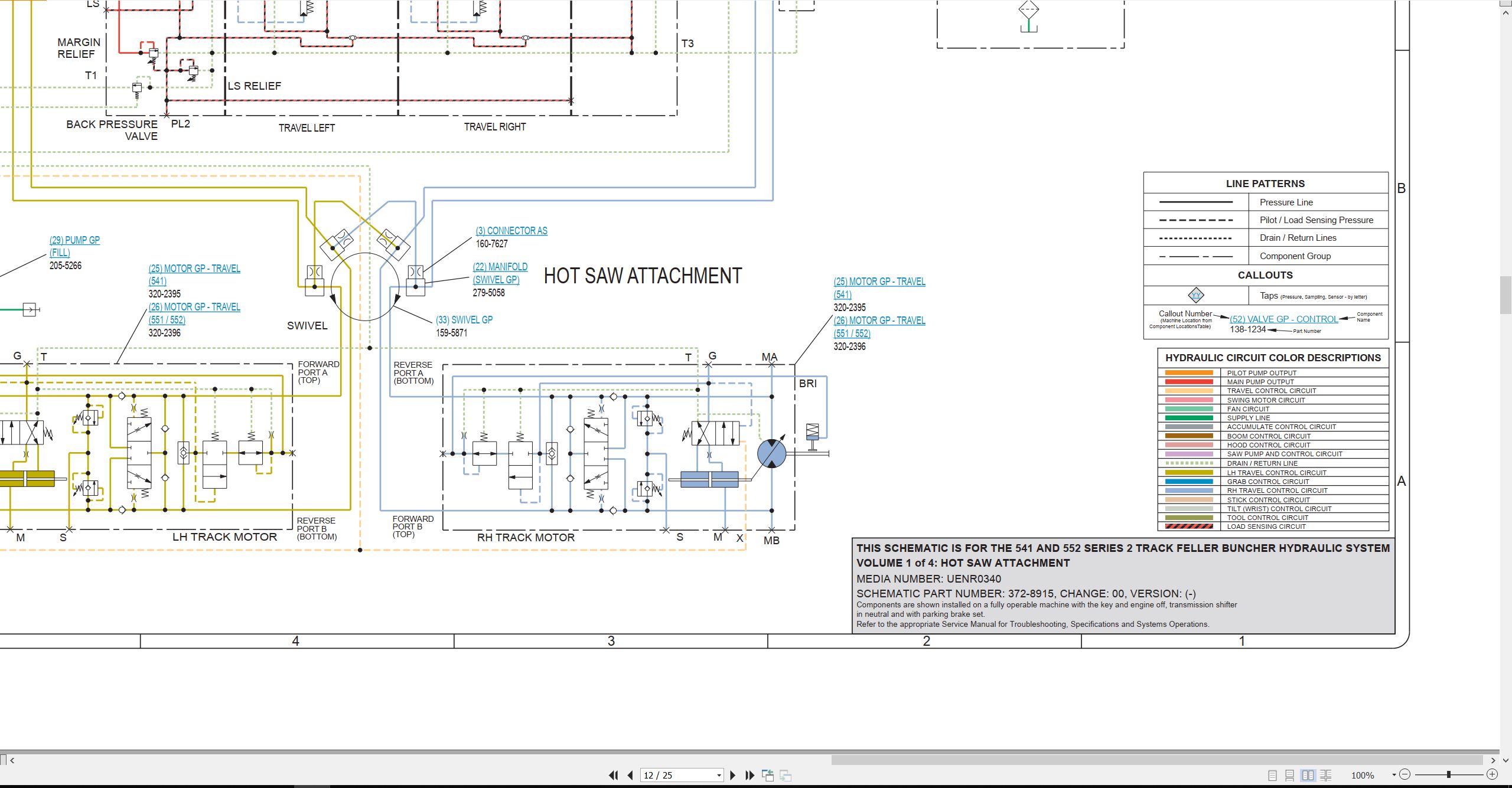The height and width of the screenshot is (788, 1512).
Task: Click the (52) VALVE GP - CONTROL legend link
Action: [x=1284, y=319]
